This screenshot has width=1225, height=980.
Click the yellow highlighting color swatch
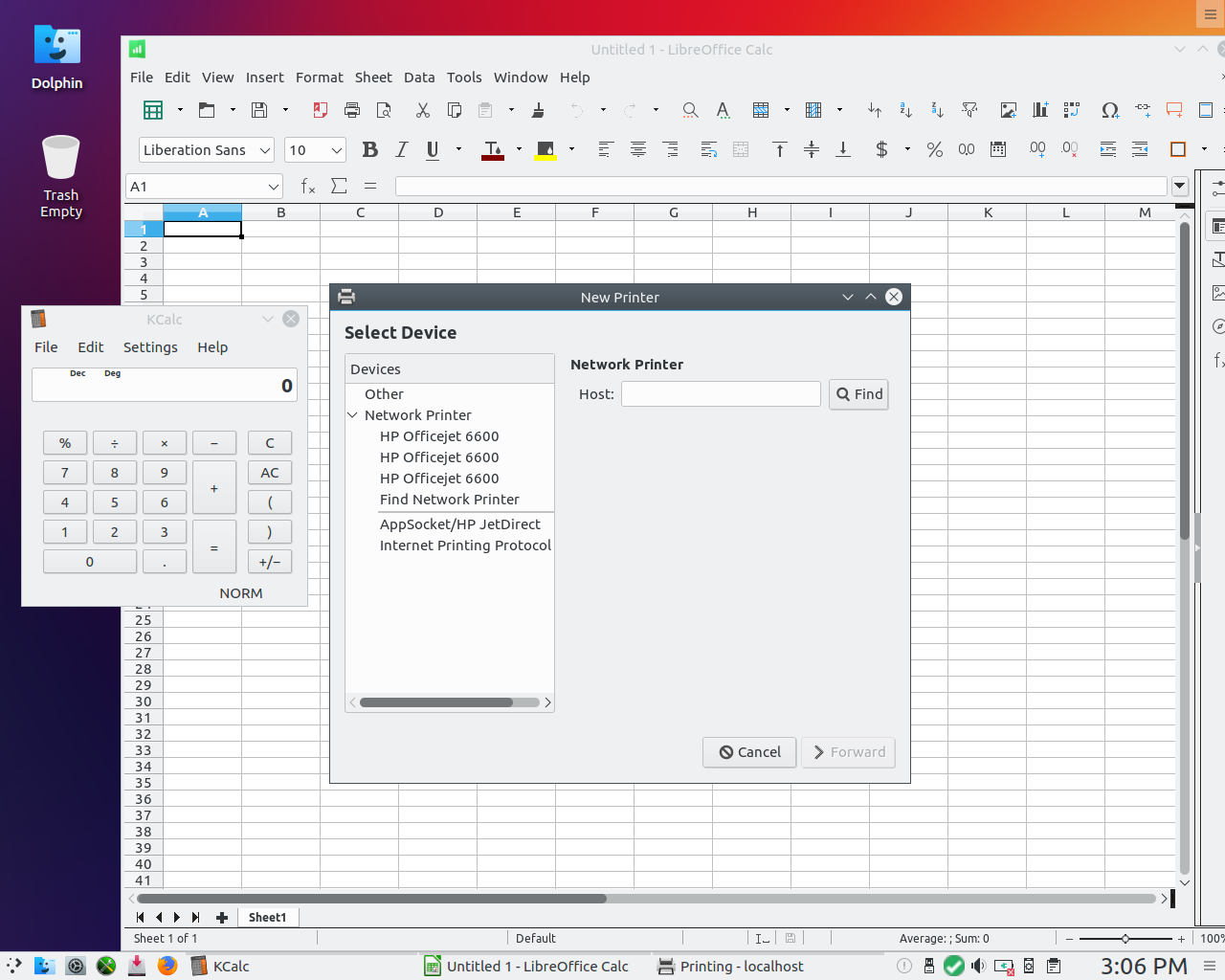tap(546, 149)
